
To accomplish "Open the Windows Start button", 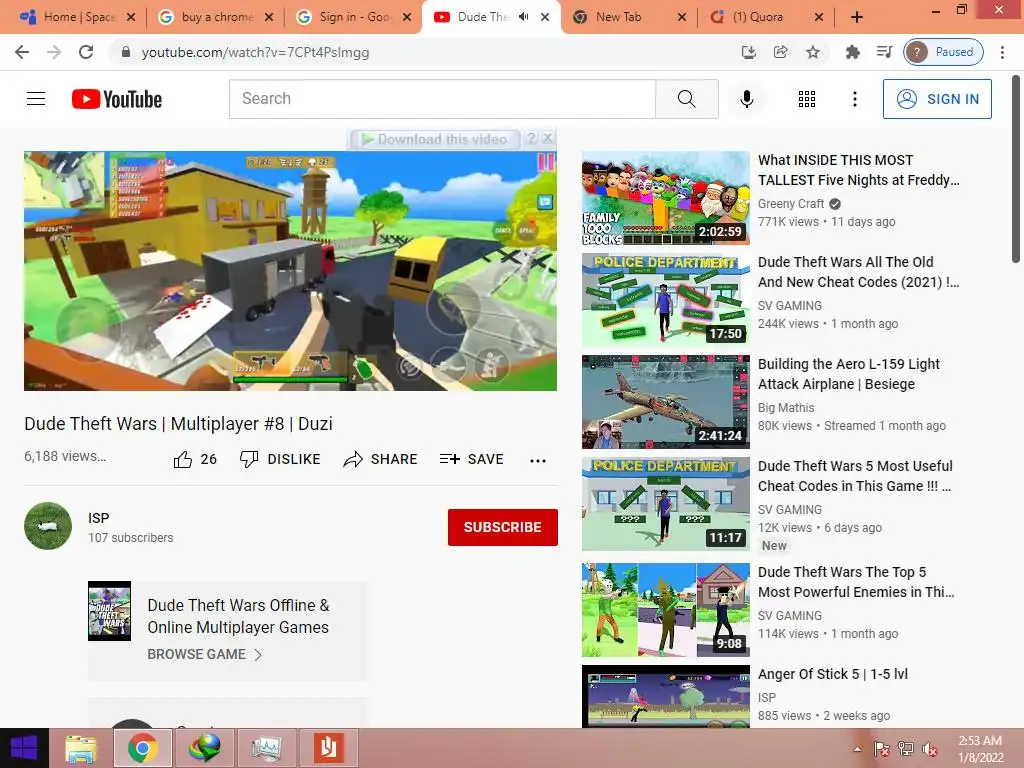I will click(24, 748).
